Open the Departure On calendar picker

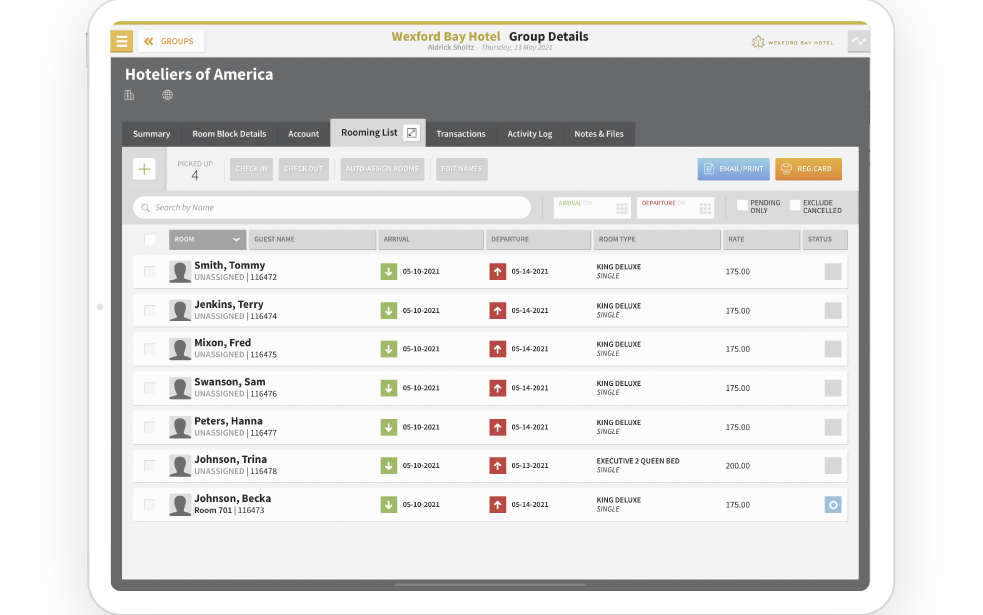[x=705, y=208]
